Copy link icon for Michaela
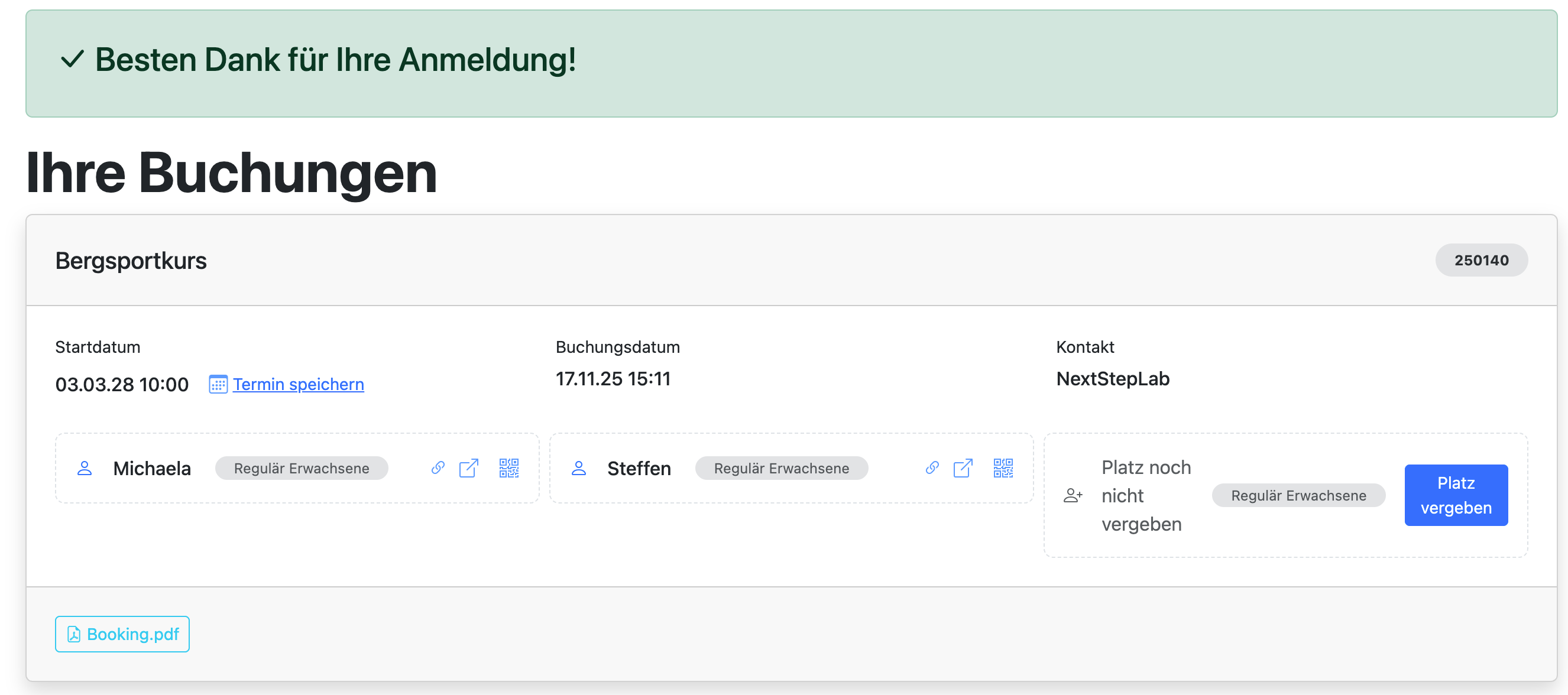The height and width of the screenshot is (695, 1568). (x=438, y=467)
